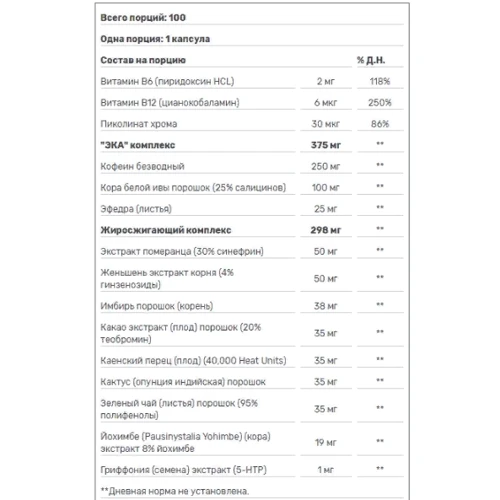Click the '% Д.Н.' column header
Image resolution: width=500 pixels, height=500 pixels.
click(371, 60)
